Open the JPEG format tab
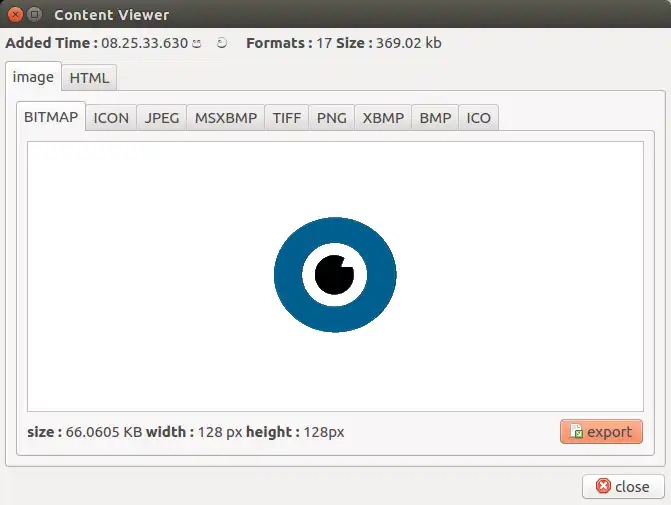671x505 pixels. [162, 118]
